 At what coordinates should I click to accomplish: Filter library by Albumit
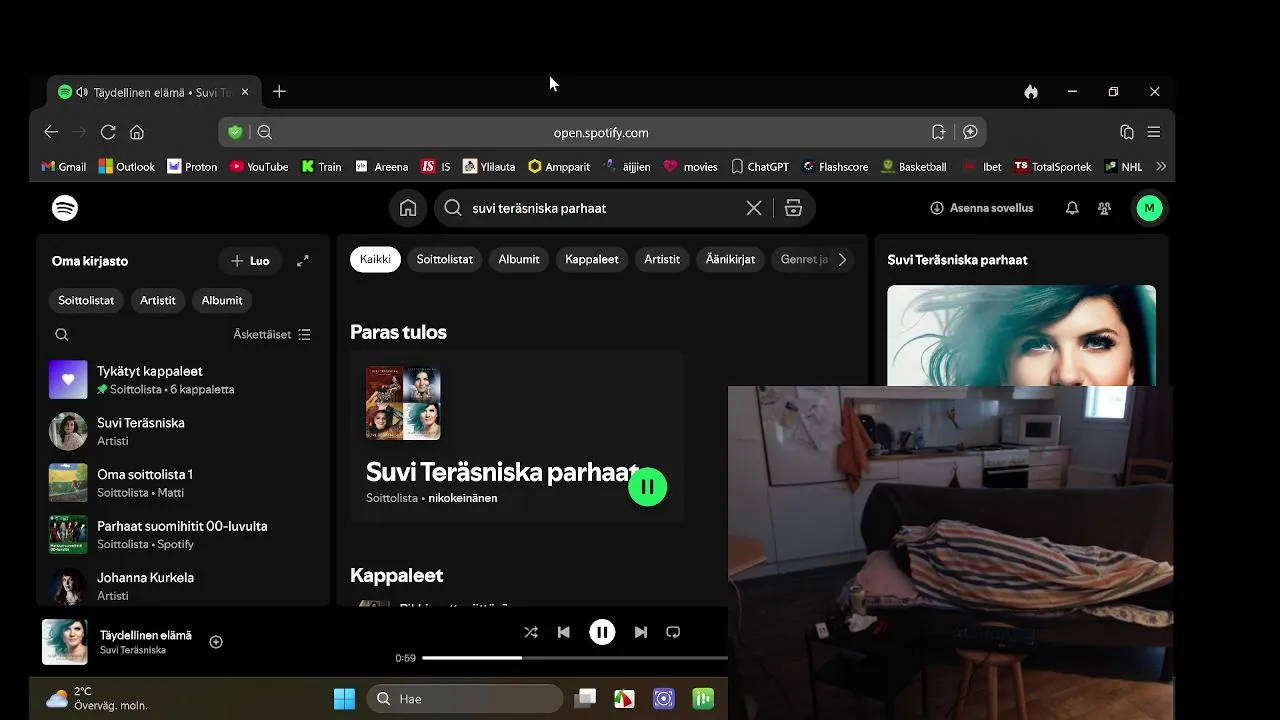point(222,300)
